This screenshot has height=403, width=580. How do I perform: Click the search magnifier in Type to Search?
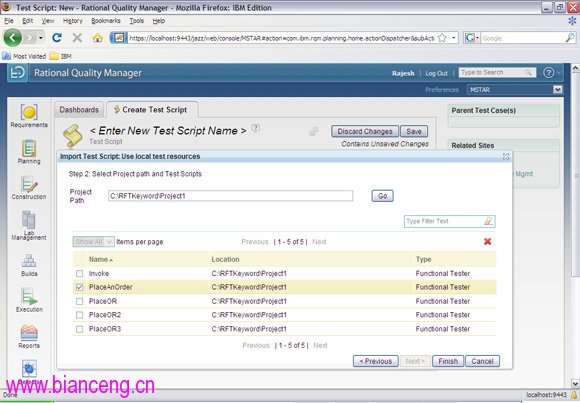click(528, 73)
